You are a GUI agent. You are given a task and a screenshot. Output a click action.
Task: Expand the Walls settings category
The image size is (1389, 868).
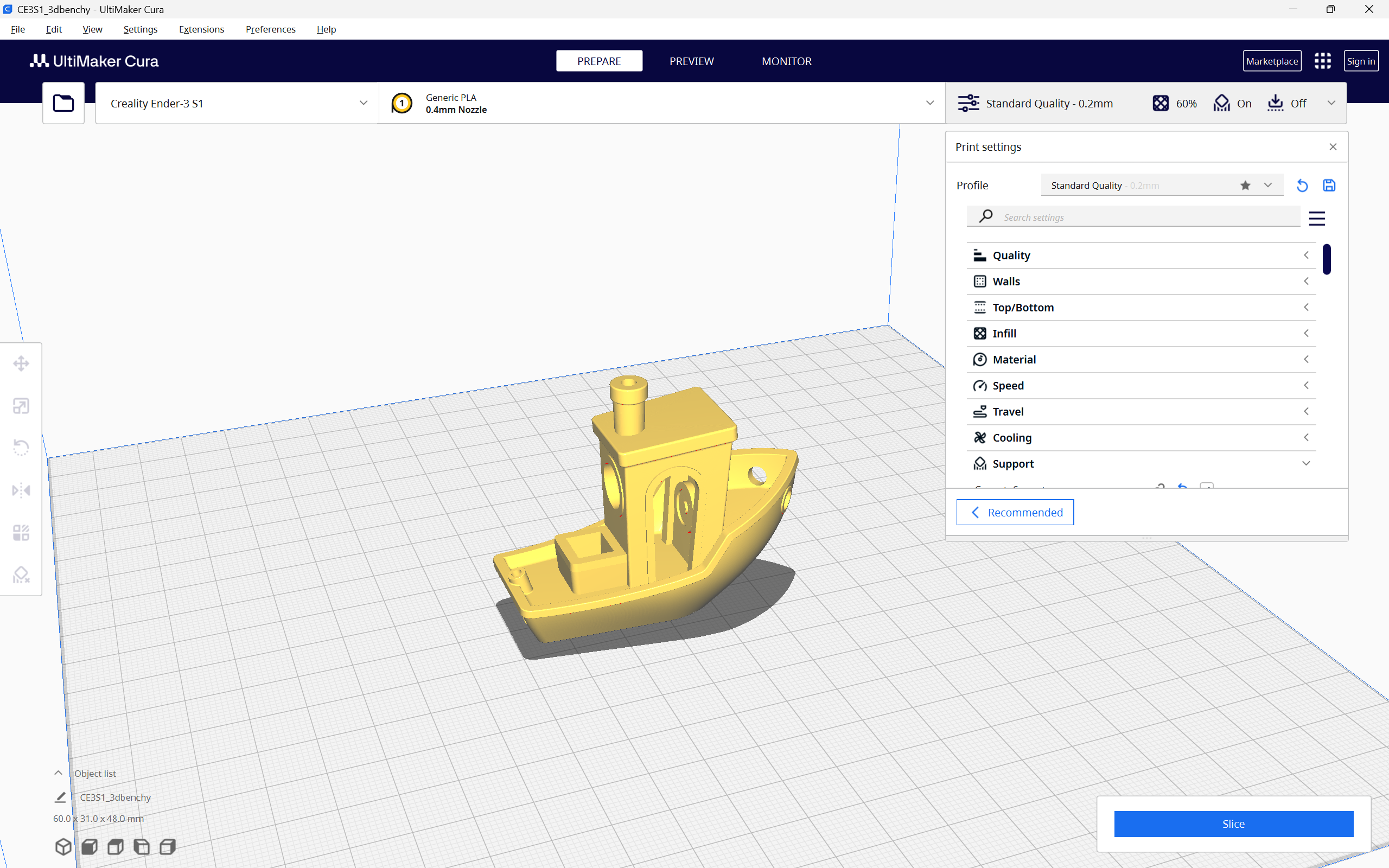pos(1141,282)
